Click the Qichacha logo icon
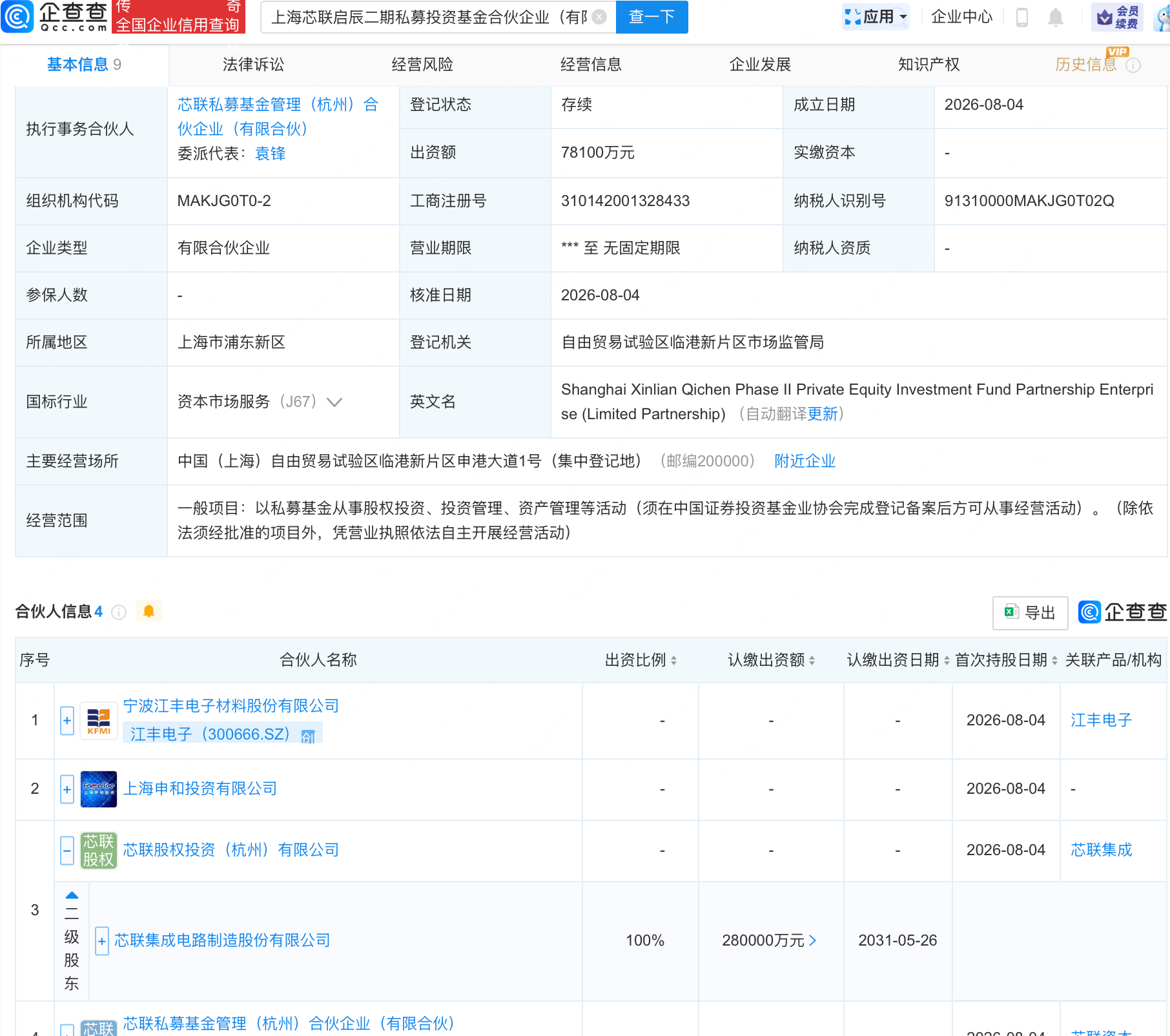1170x1036 pixels. click(17, 17)
